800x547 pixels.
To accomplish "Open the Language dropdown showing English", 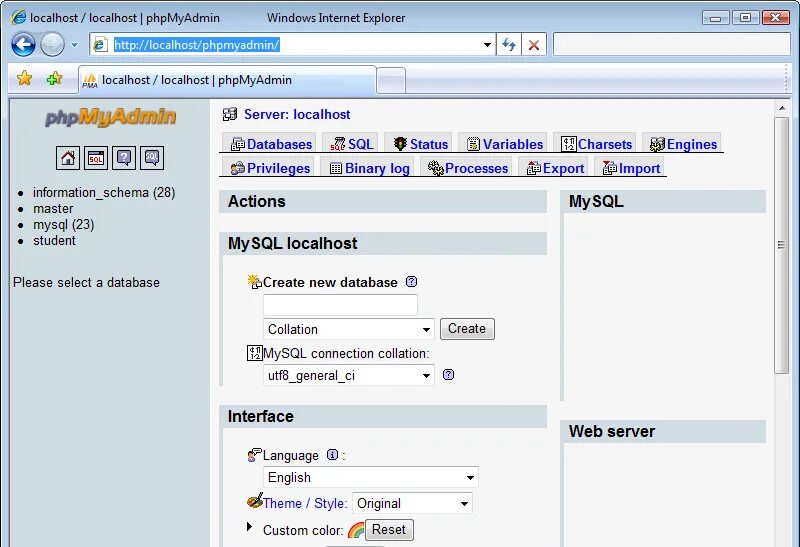I will pos(371,477).
